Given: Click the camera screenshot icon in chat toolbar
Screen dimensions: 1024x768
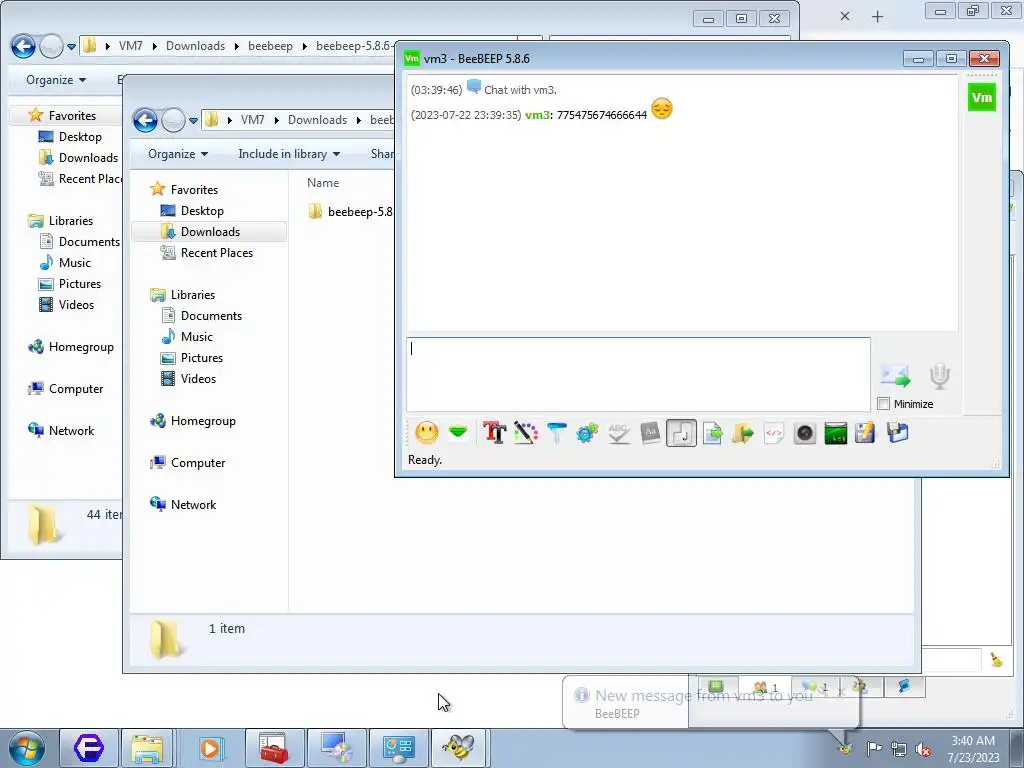Looking at the screenshot, I should 805,433.
